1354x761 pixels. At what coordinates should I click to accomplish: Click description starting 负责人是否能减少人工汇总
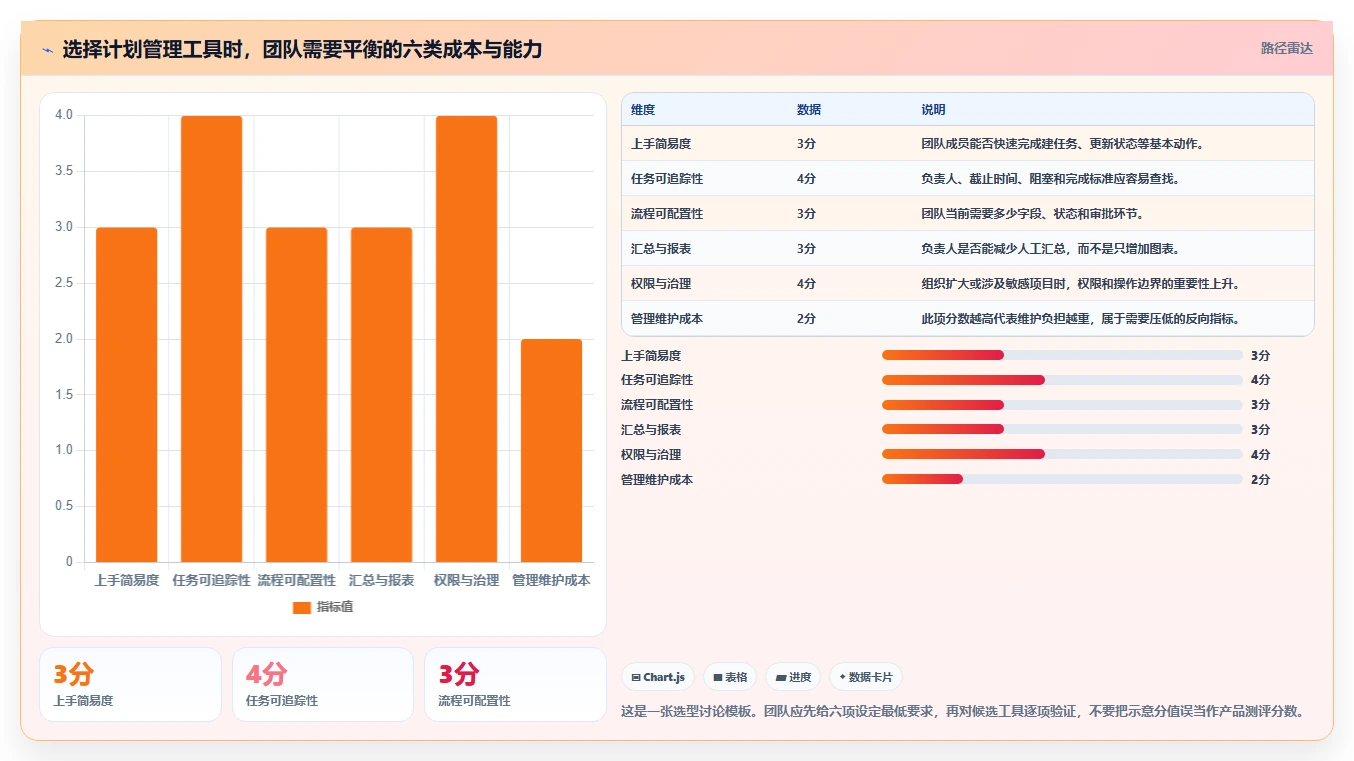point(1051,249)
